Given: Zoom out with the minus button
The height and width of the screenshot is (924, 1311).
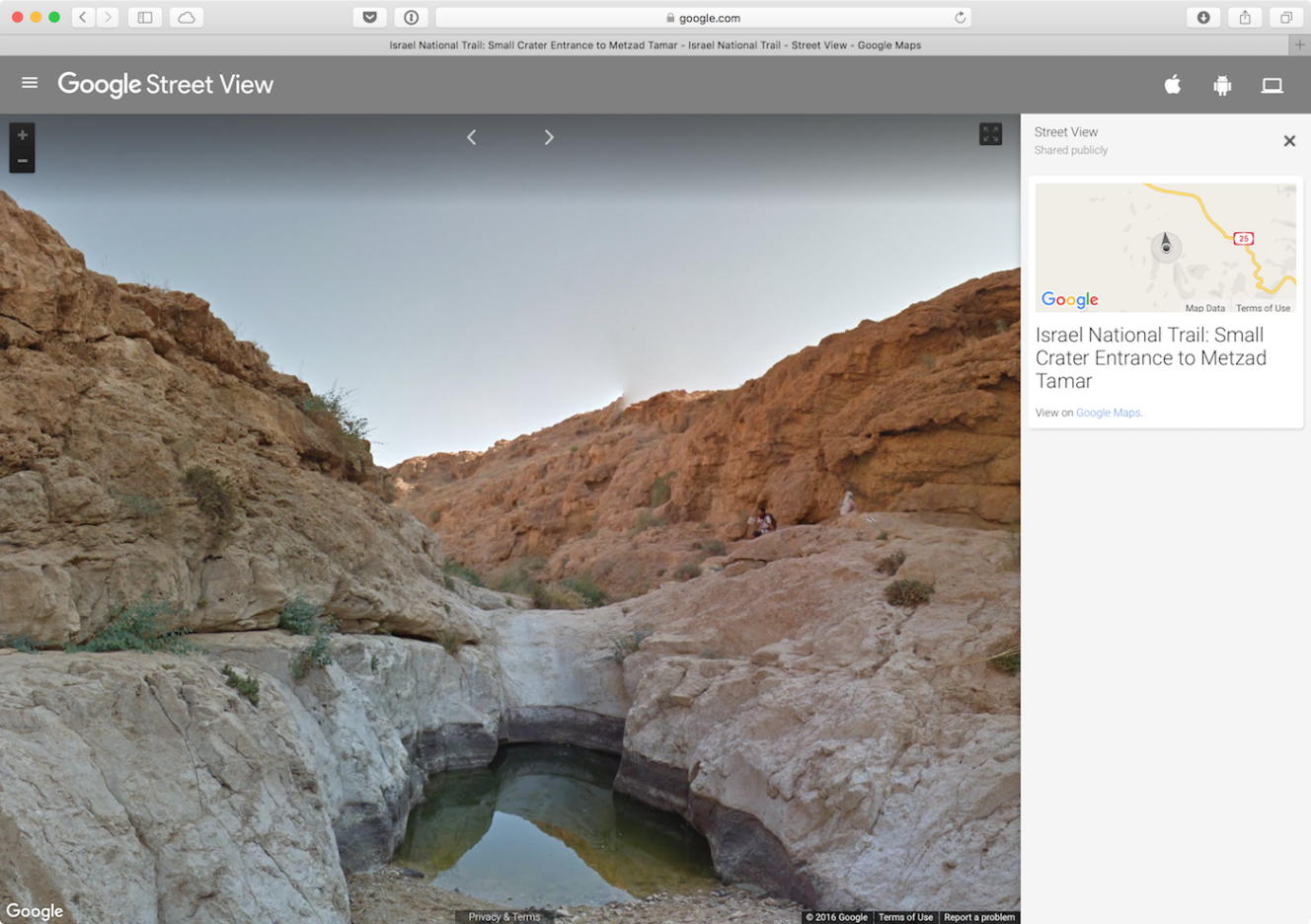Looking at the screenshot, I should (x=22, y=161).
